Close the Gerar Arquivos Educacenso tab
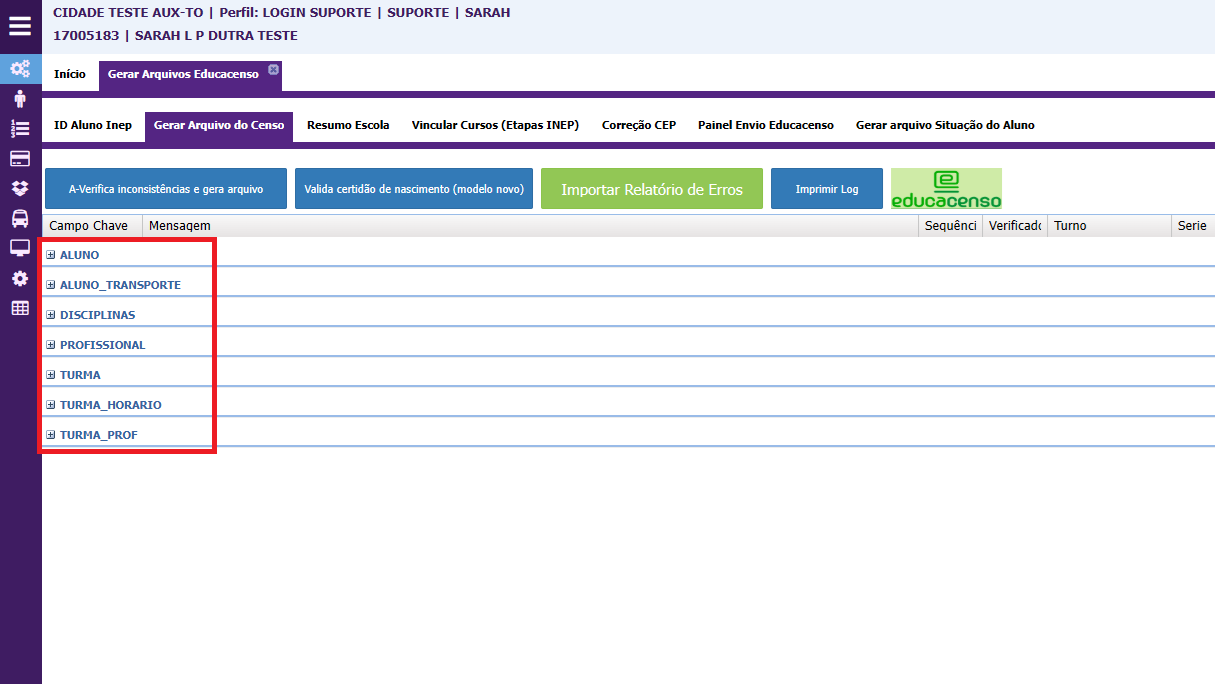The image size is (1215, 684). [x=274, y=69]
